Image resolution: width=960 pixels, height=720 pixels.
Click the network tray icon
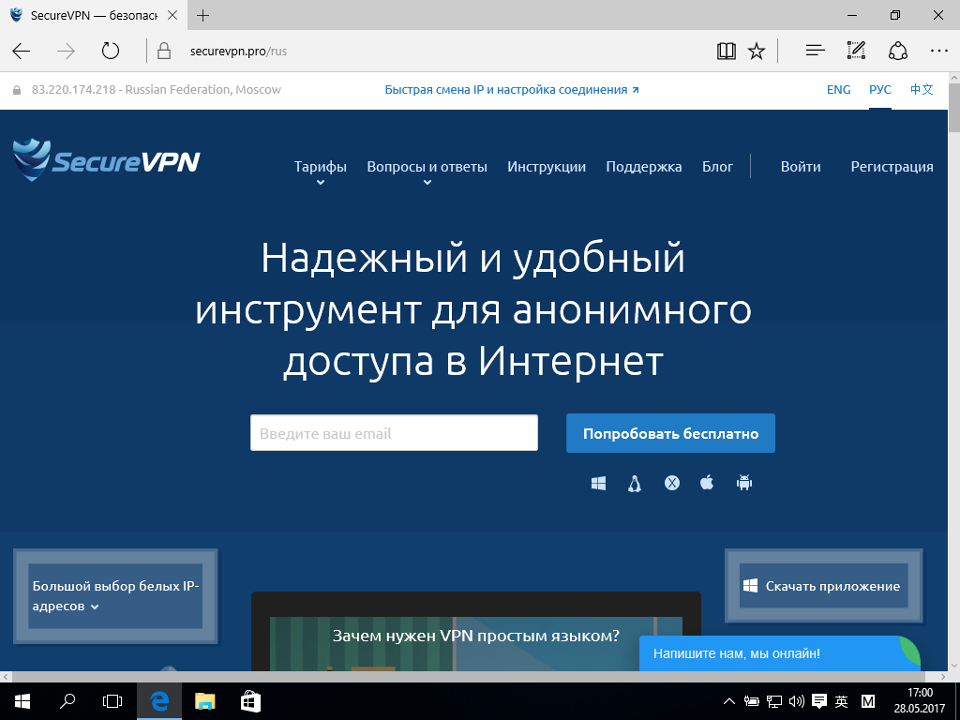[774, 702]
